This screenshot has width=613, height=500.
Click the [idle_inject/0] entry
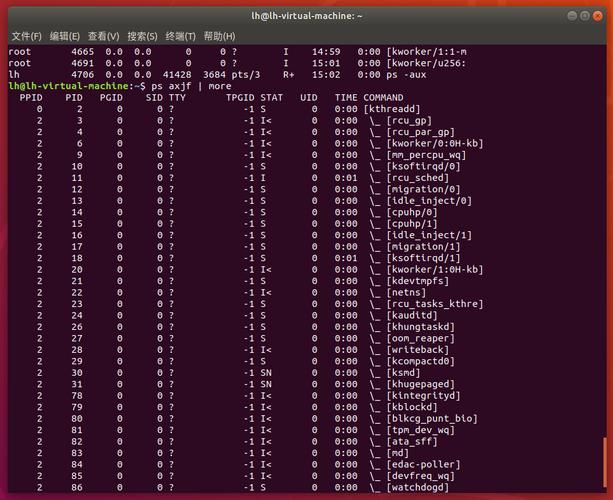point(429,201)
